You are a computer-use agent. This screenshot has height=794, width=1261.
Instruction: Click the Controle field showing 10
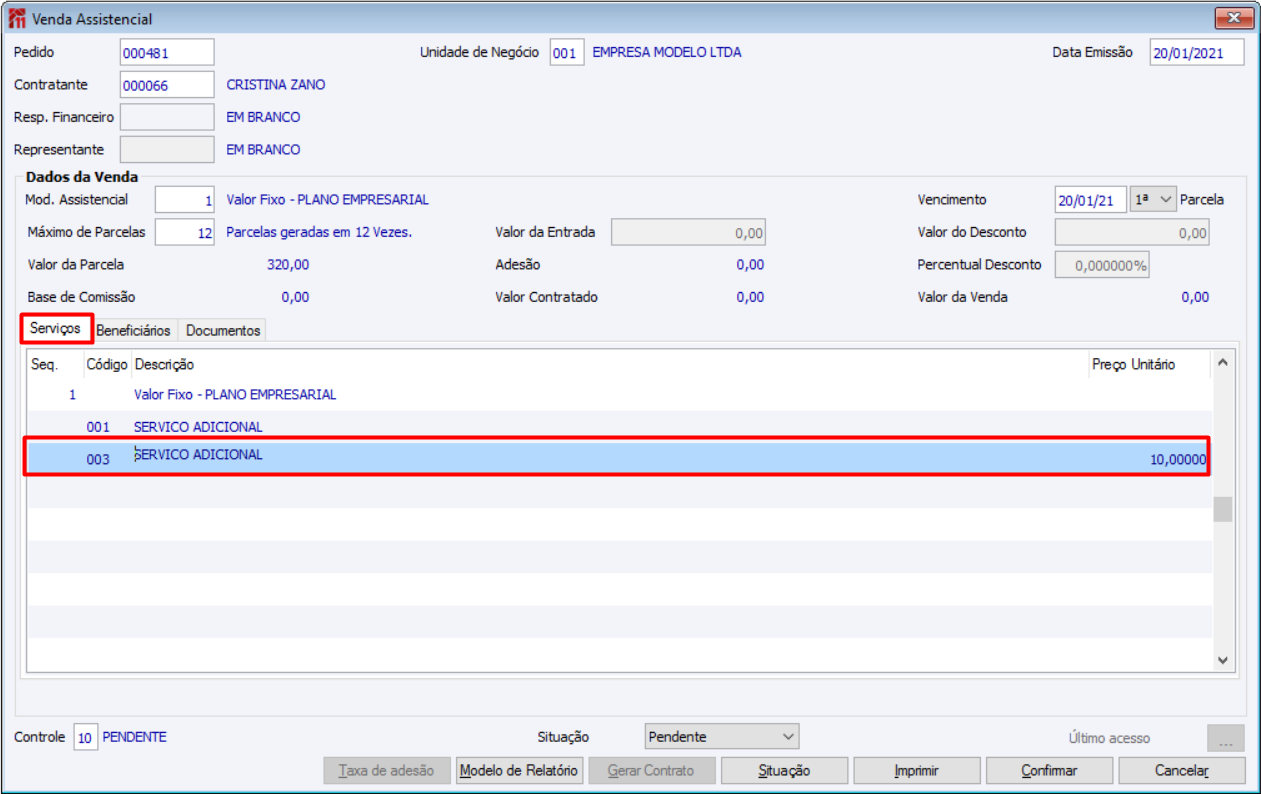click(86, 738)
